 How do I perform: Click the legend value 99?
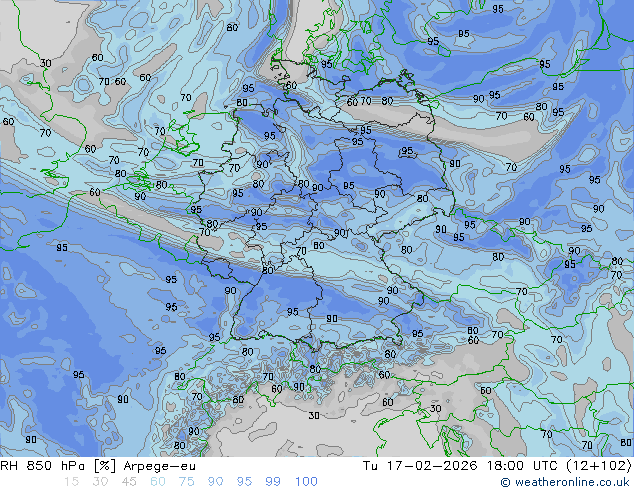pos(273,482)
